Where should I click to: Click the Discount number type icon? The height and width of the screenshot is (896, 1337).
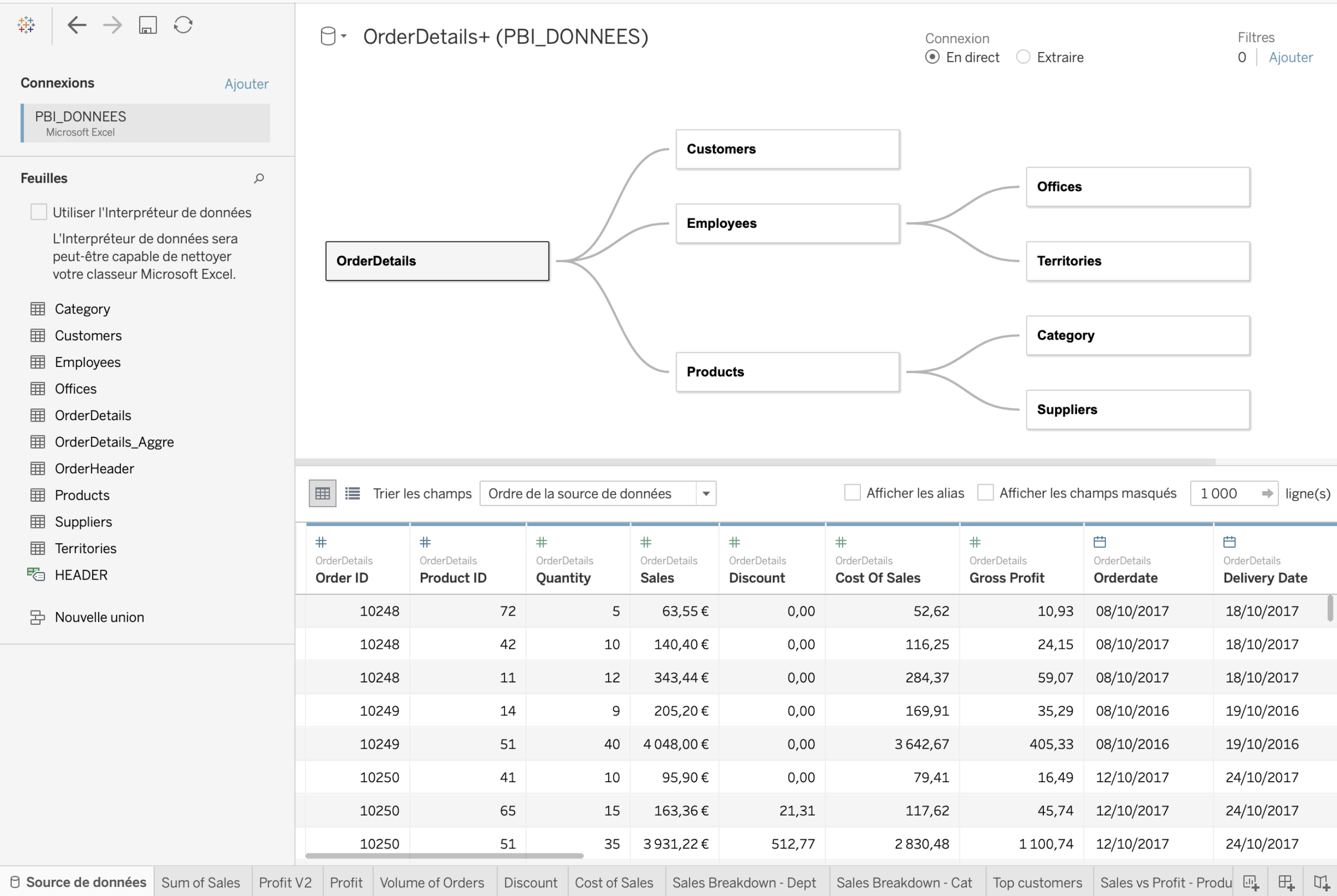734,542
